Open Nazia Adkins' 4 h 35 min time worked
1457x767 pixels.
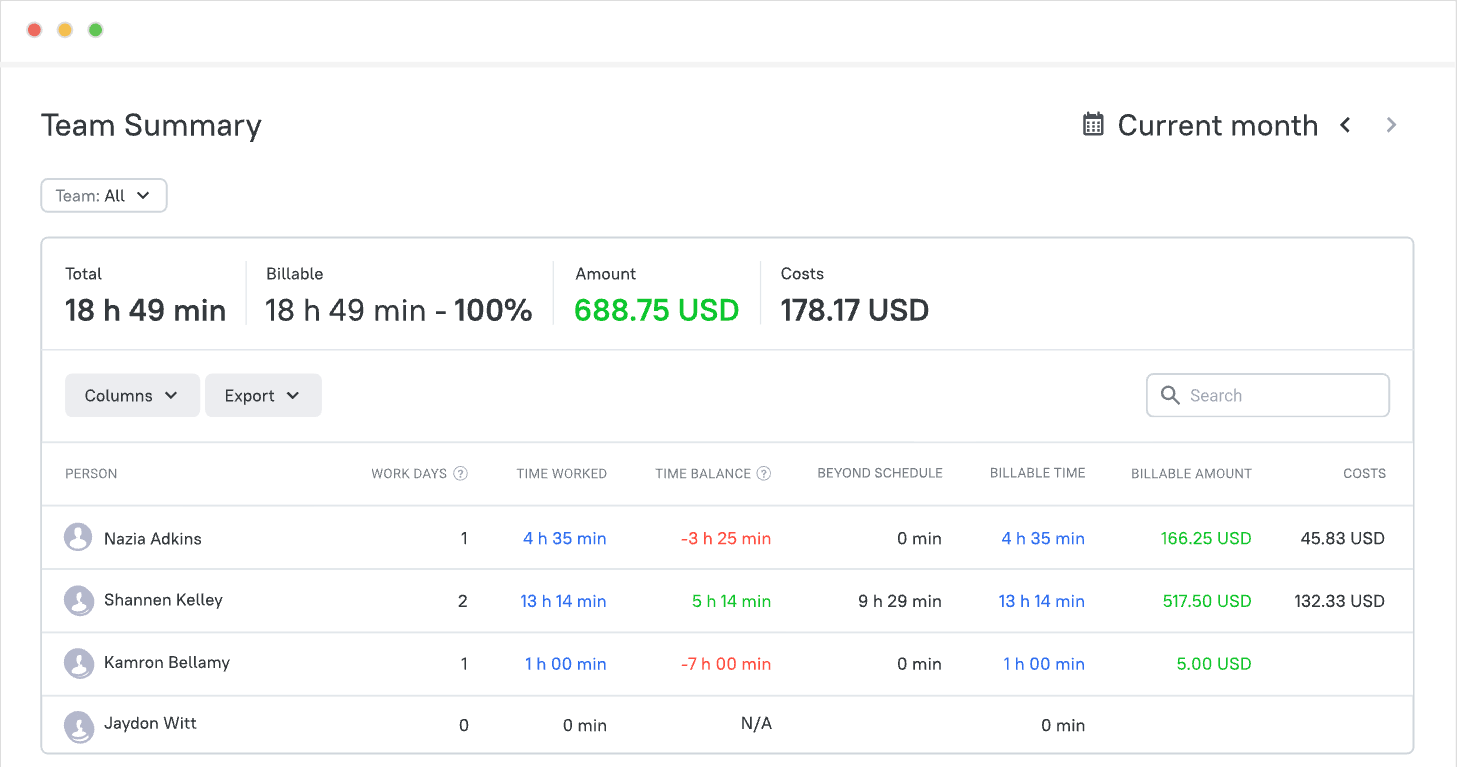pos(565,538)
